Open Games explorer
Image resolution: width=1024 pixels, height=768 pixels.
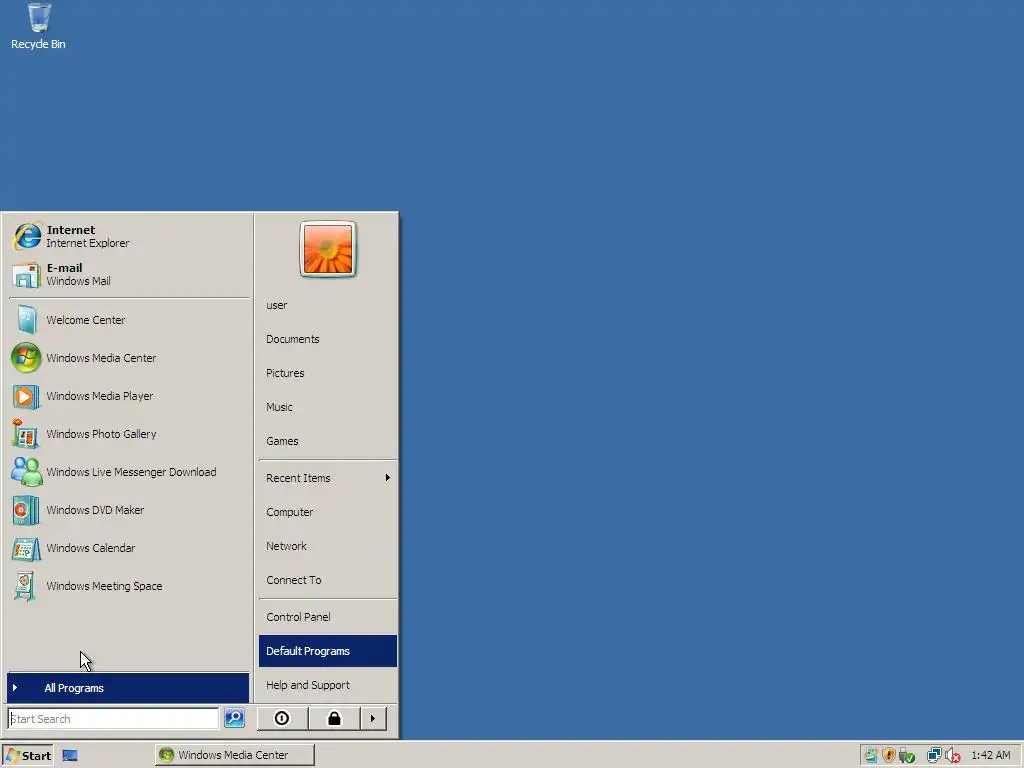[x=328, y=441]
